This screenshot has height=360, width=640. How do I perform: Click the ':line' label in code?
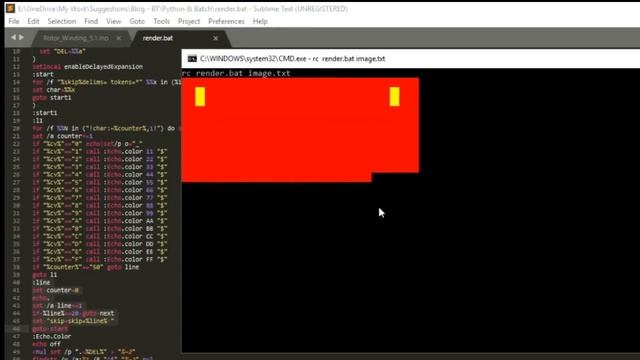(x=41, y=282)
